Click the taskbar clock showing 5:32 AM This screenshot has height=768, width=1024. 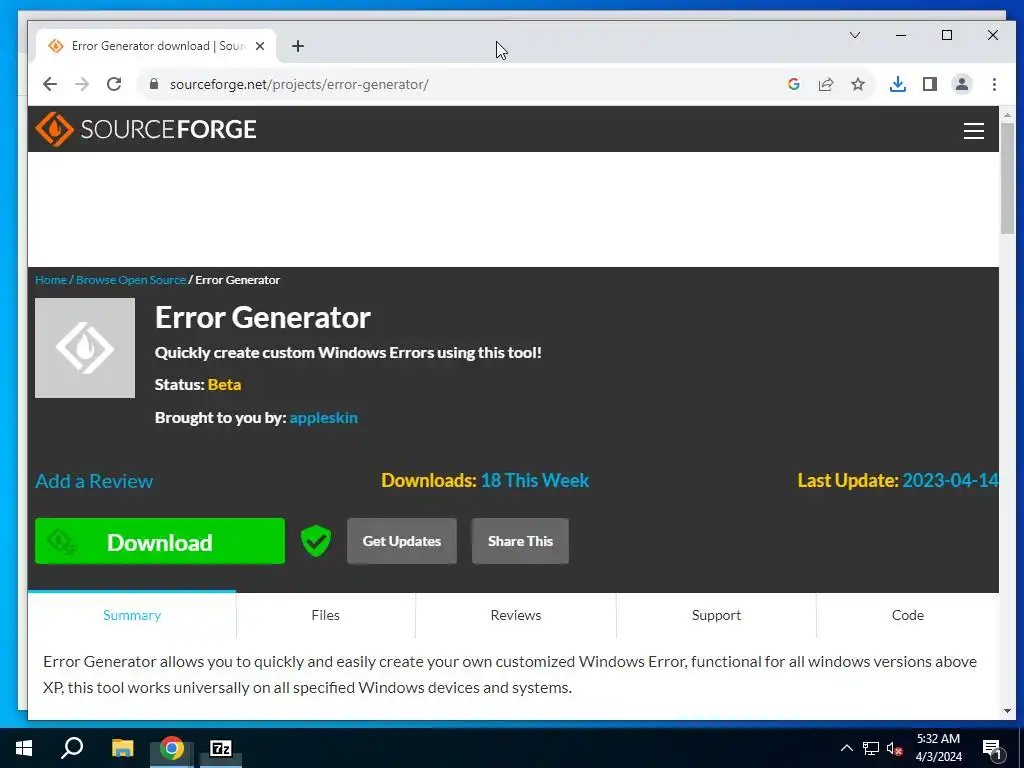[x=938, y=748]
